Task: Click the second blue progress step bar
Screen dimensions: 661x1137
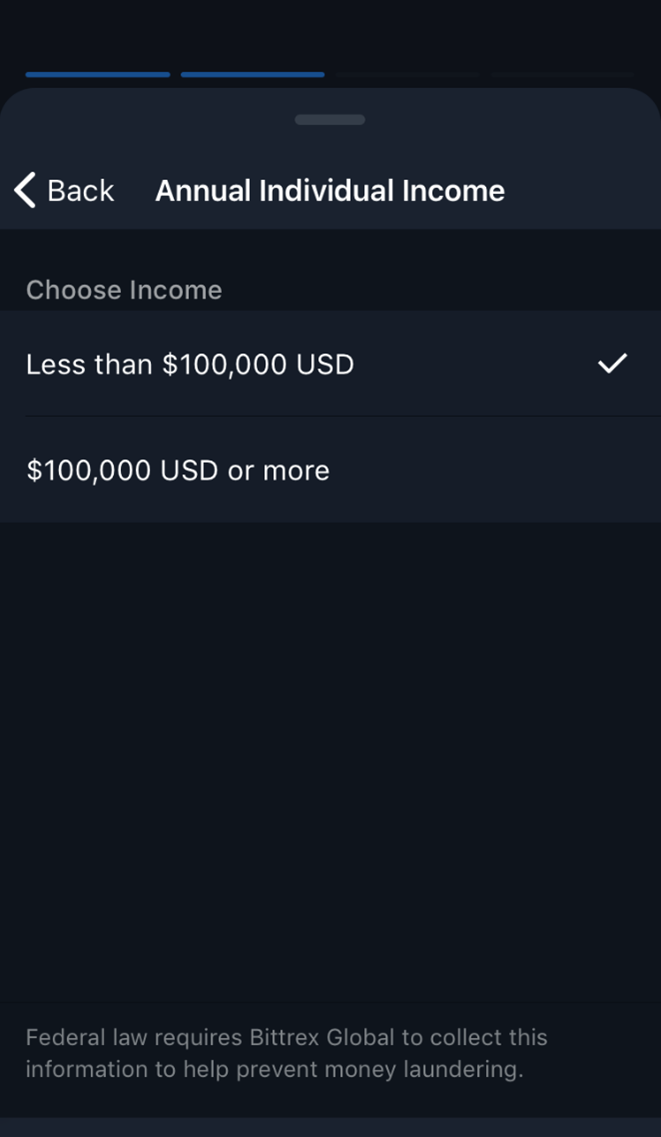Action: [252, 75]
